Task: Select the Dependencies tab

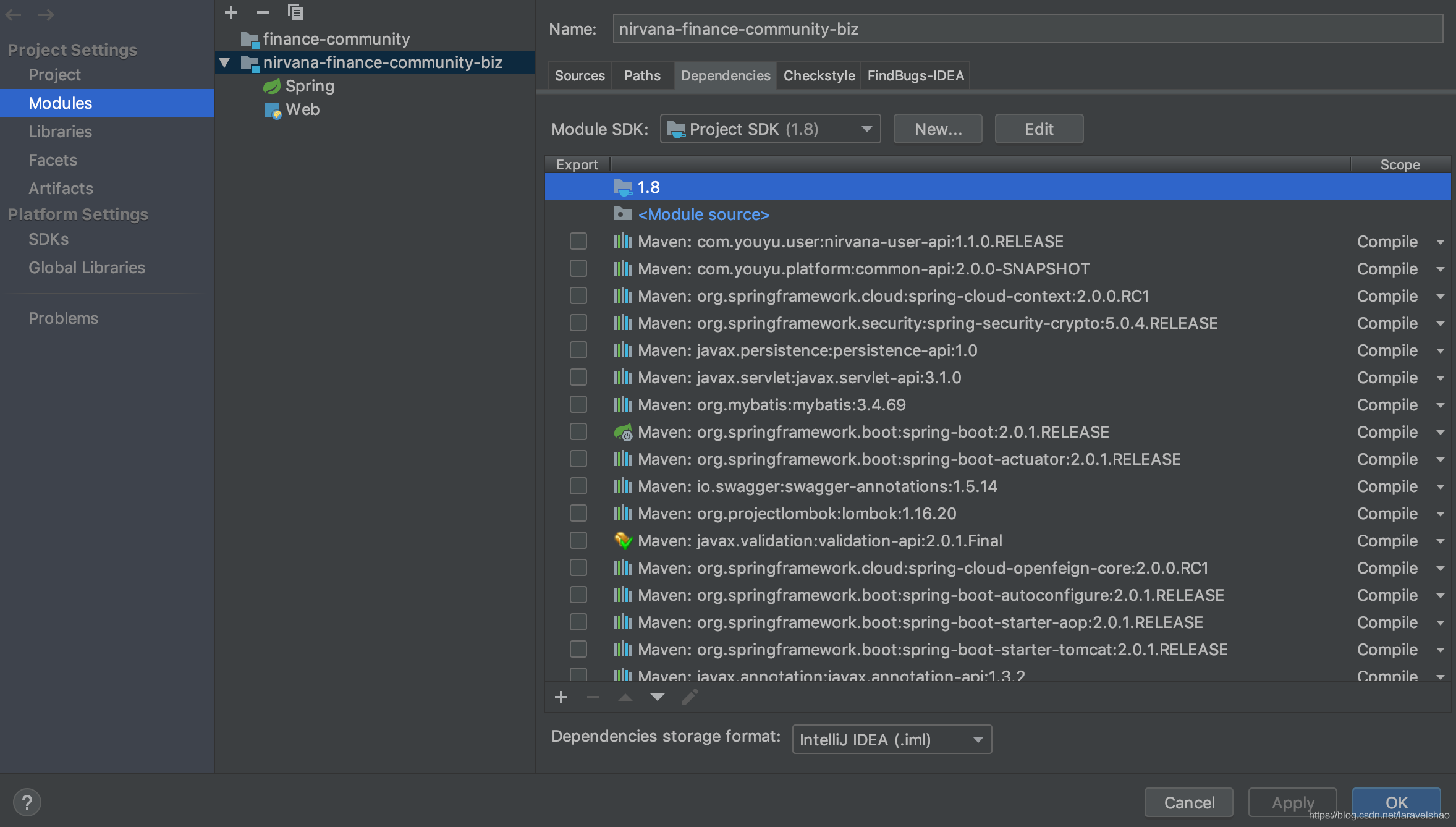Action: [726, 75]
